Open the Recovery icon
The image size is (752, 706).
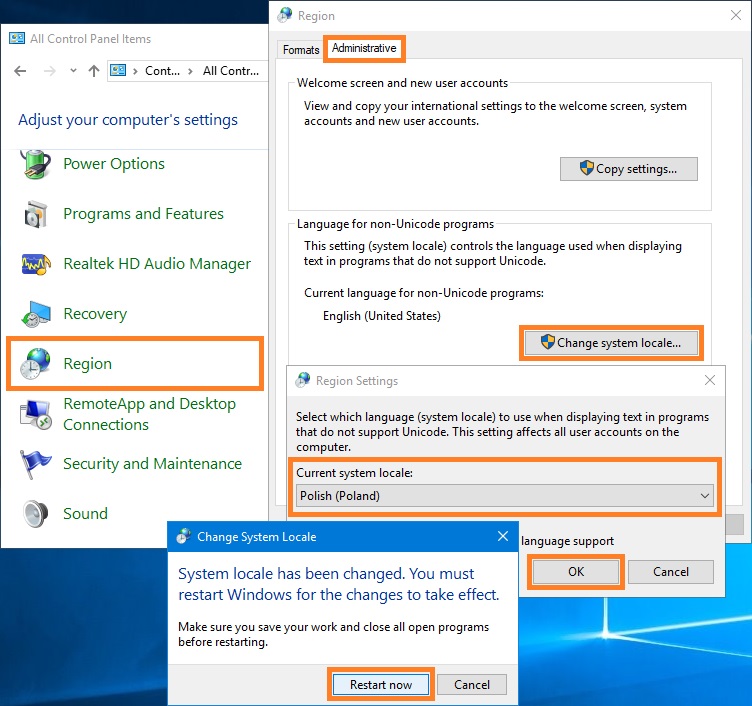tap(35, 314)
